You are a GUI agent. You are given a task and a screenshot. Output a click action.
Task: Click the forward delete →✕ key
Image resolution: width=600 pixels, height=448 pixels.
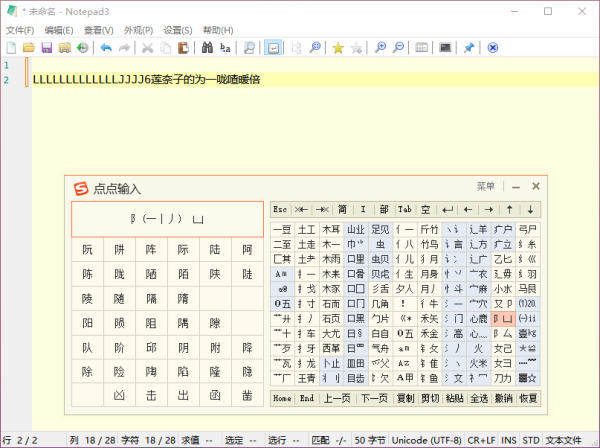tap(322, 210)
